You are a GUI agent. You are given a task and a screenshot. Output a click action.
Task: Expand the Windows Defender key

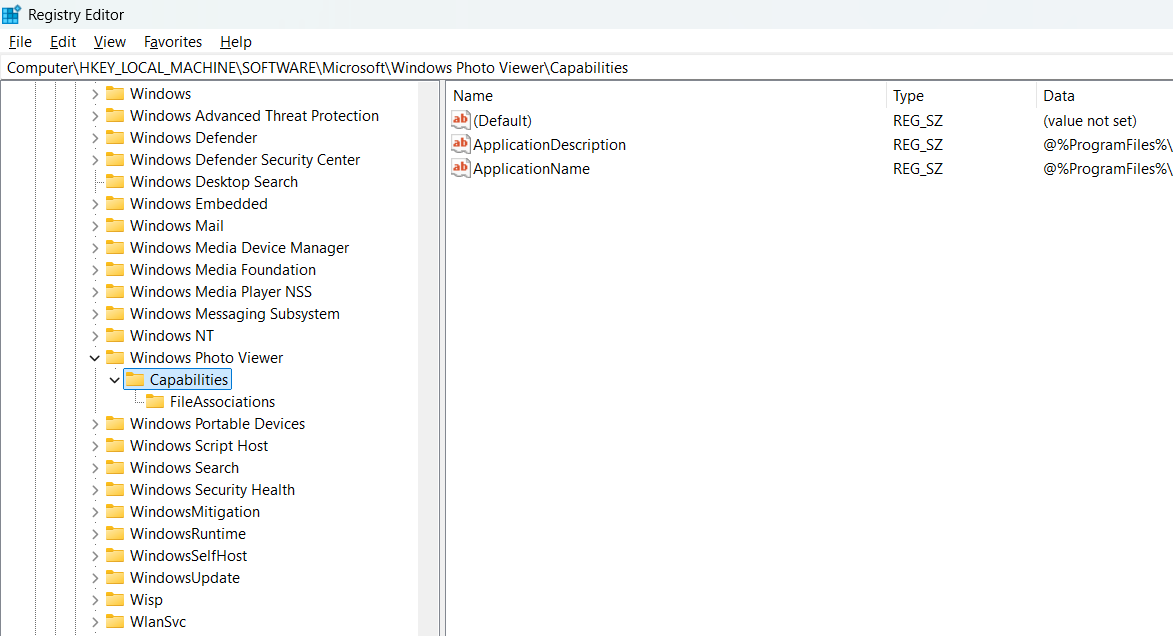[95, 138]
